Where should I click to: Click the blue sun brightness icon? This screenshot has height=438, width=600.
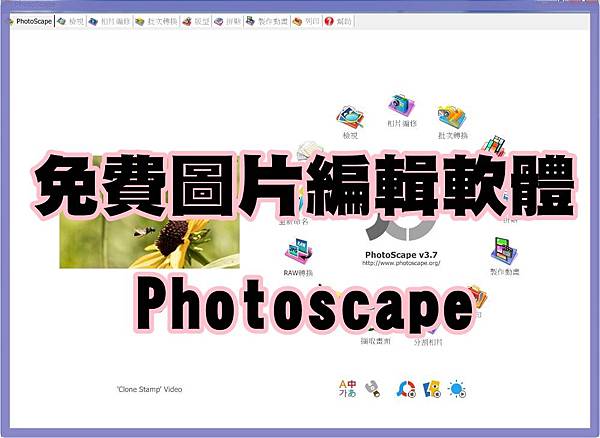(457, 389)
